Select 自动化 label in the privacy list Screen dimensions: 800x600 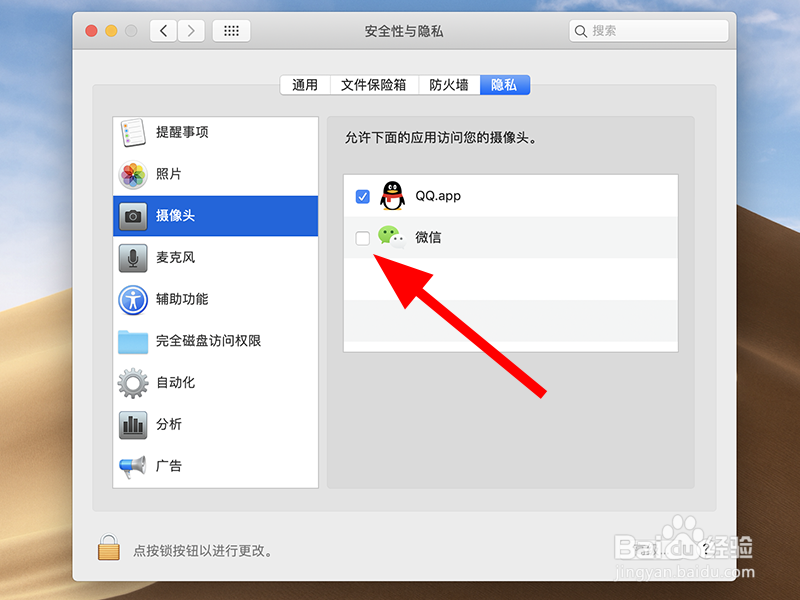point(176,382)
